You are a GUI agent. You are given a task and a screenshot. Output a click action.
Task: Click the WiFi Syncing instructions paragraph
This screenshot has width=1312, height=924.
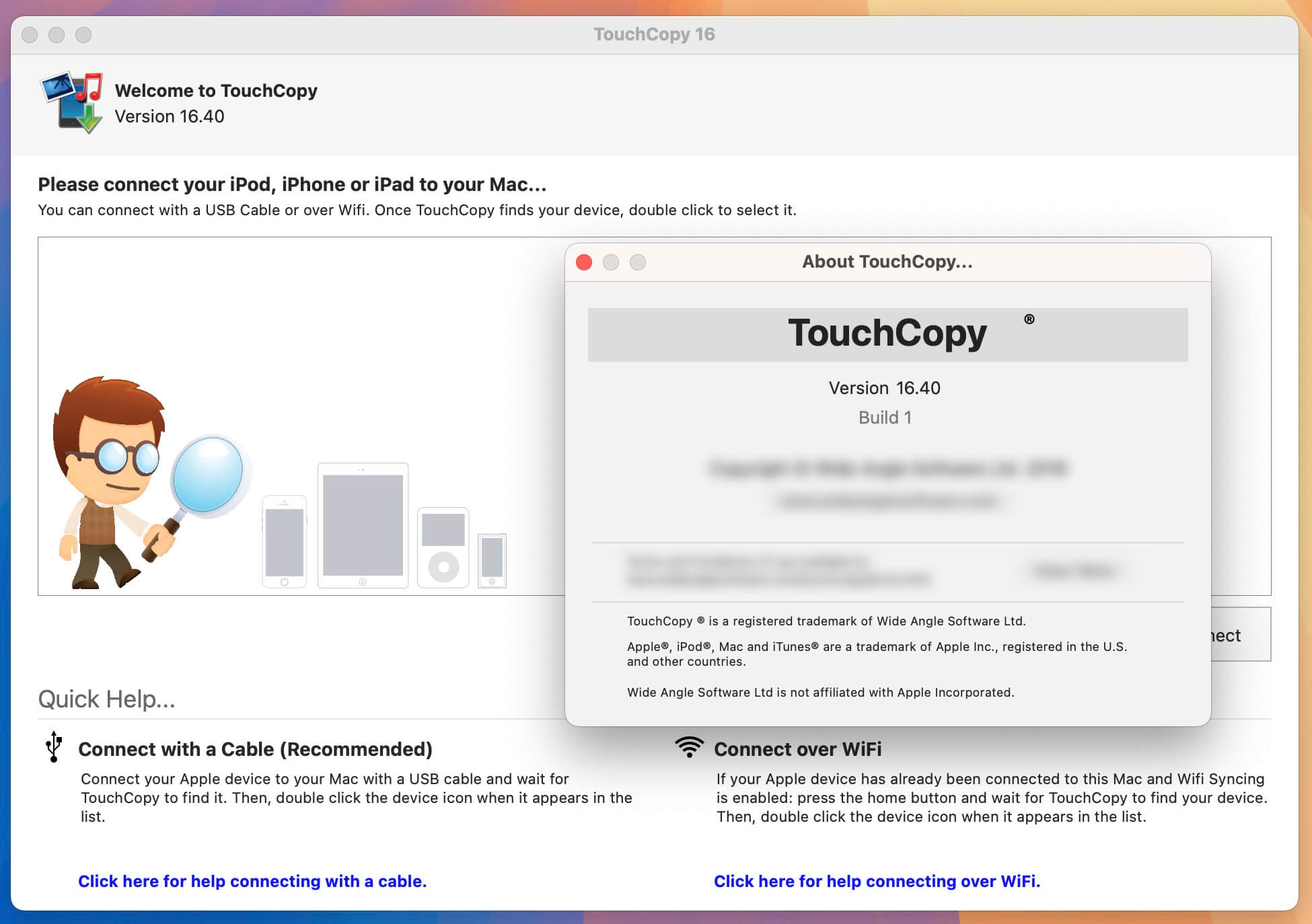click(992, 798)
